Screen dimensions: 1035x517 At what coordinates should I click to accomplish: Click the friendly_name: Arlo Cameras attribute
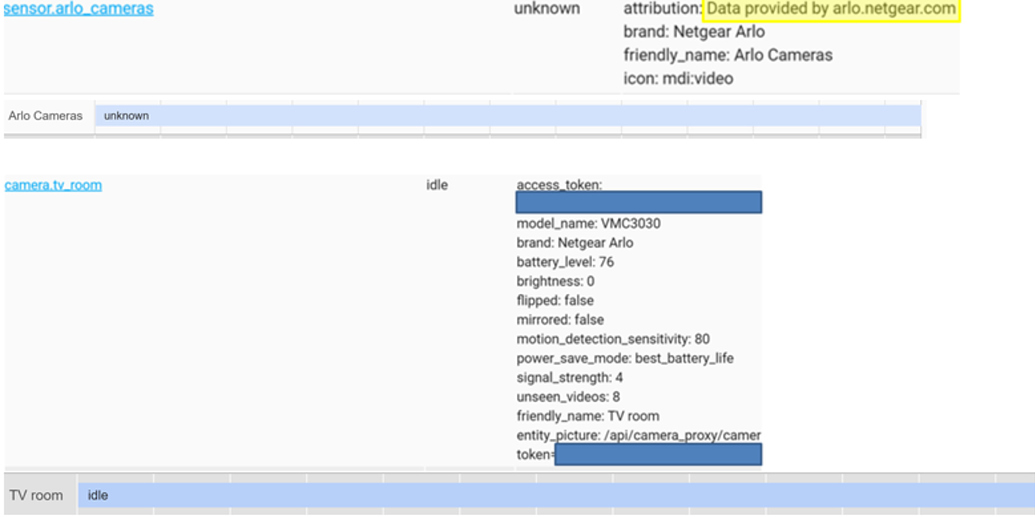click(727, 55)
